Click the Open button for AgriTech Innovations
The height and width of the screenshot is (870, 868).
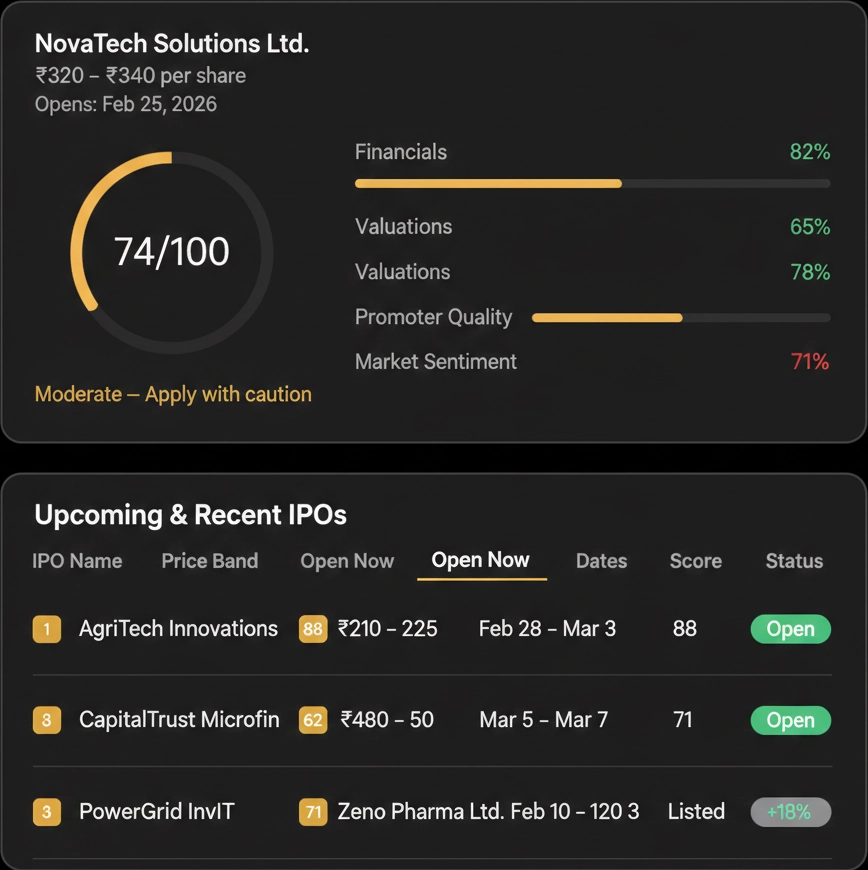tap(790, 629)
